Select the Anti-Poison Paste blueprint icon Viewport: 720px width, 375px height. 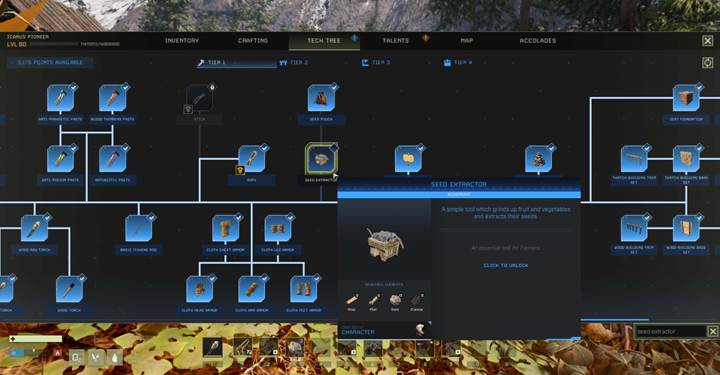60,159
